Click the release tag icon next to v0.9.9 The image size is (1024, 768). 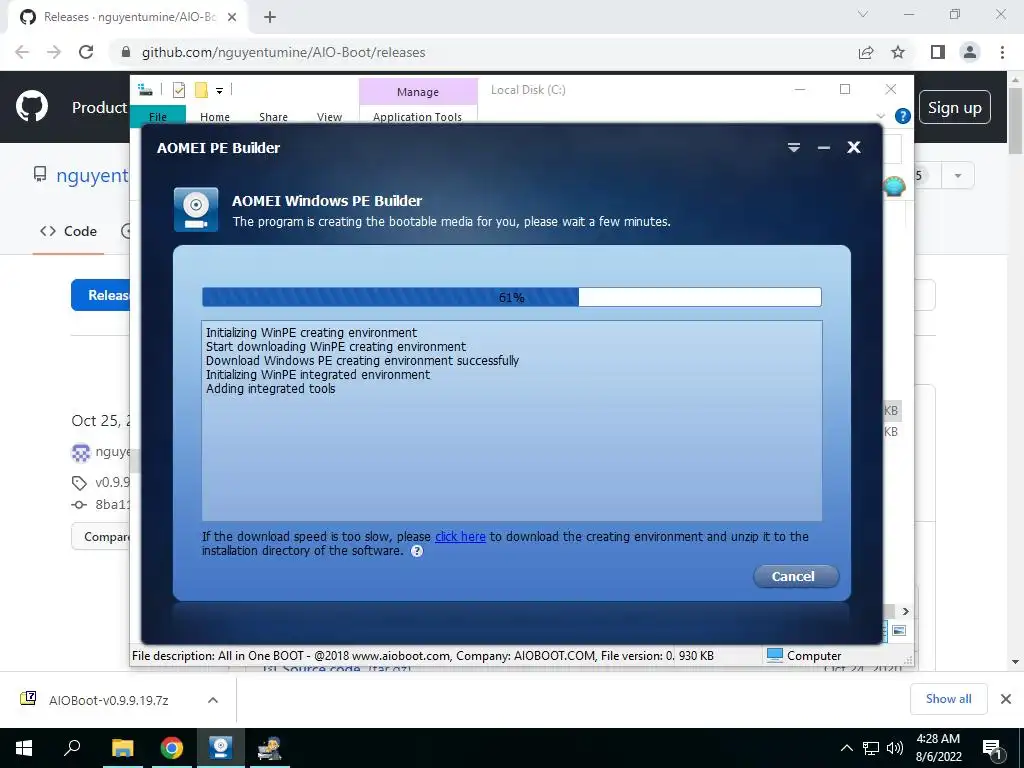point(79,483)
